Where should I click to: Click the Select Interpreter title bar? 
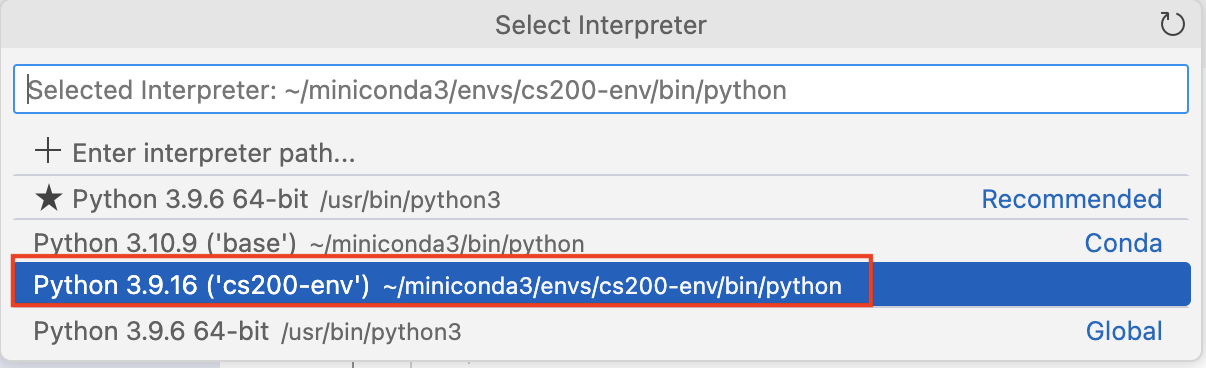[x=601, y=24]
